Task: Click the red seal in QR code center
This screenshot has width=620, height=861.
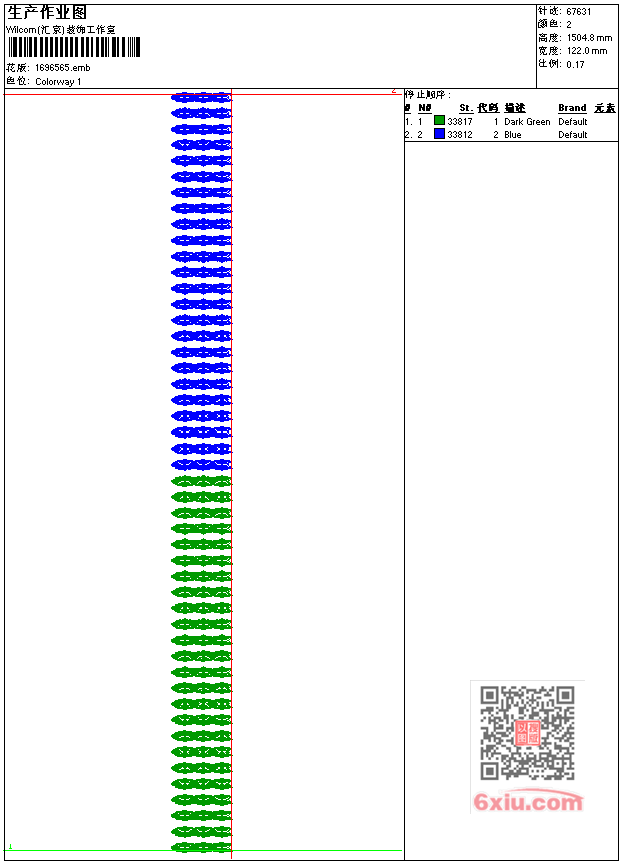Action: 527,733
